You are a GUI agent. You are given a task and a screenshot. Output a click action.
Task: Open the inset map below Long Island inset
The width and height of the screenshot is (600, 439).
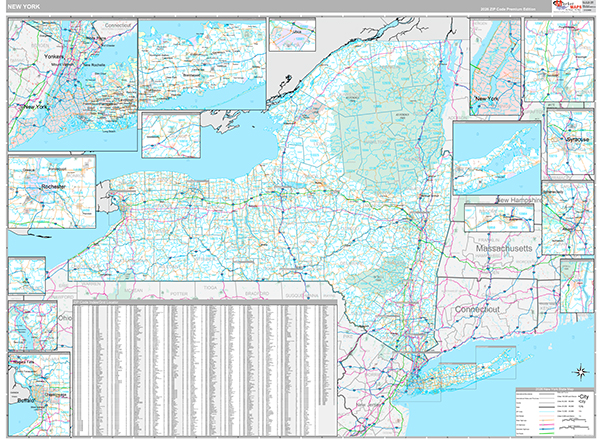coord(171,135)
